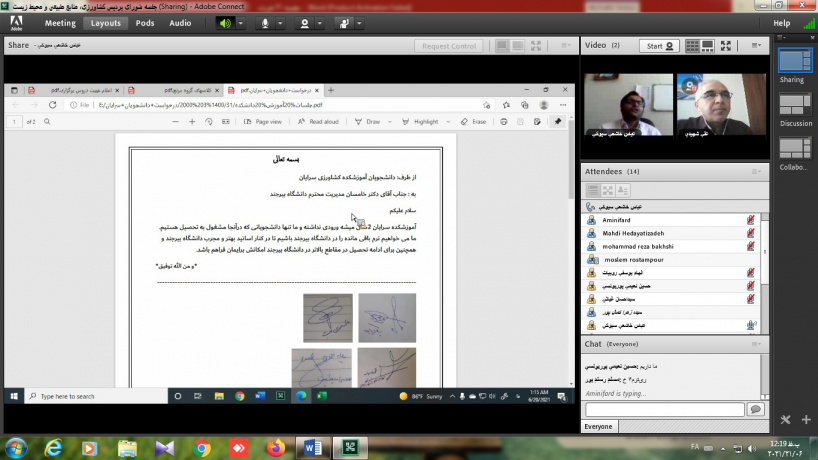Click the Request Control button

point(449,46)
